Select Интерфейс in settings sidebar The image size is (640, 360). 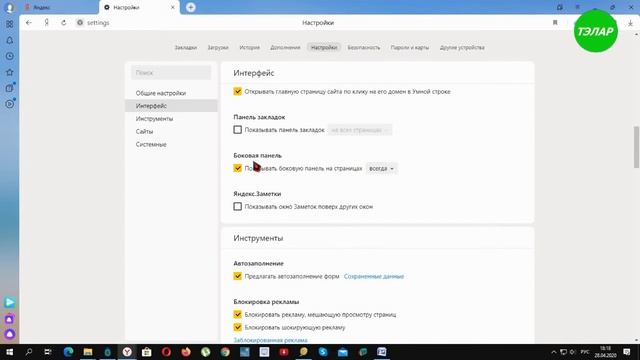tap(171, 106)
